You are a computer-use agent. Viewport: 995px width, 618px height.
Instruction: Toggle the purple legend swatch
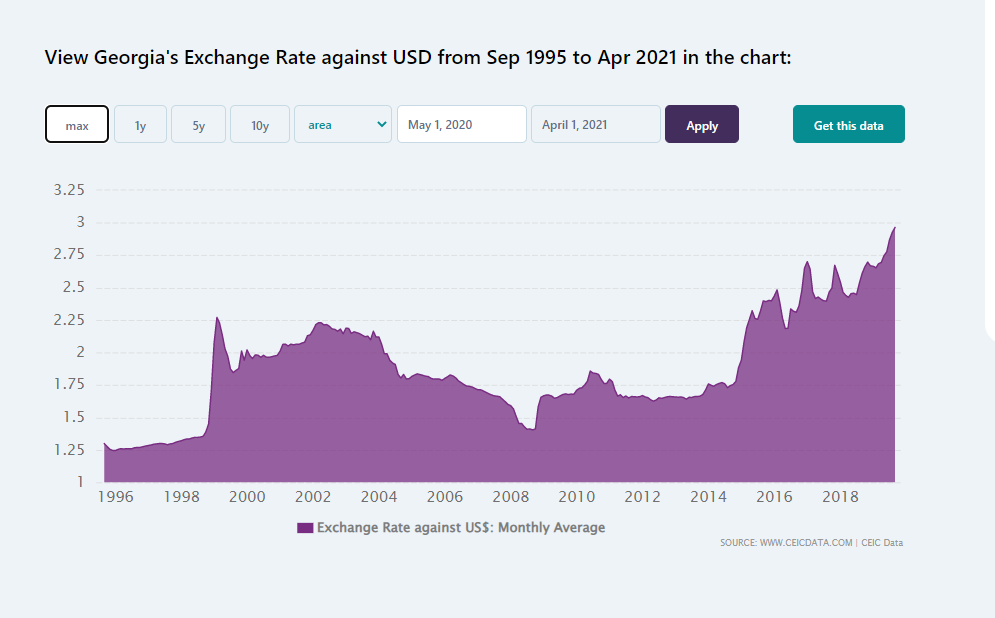(x=305, y=527)
